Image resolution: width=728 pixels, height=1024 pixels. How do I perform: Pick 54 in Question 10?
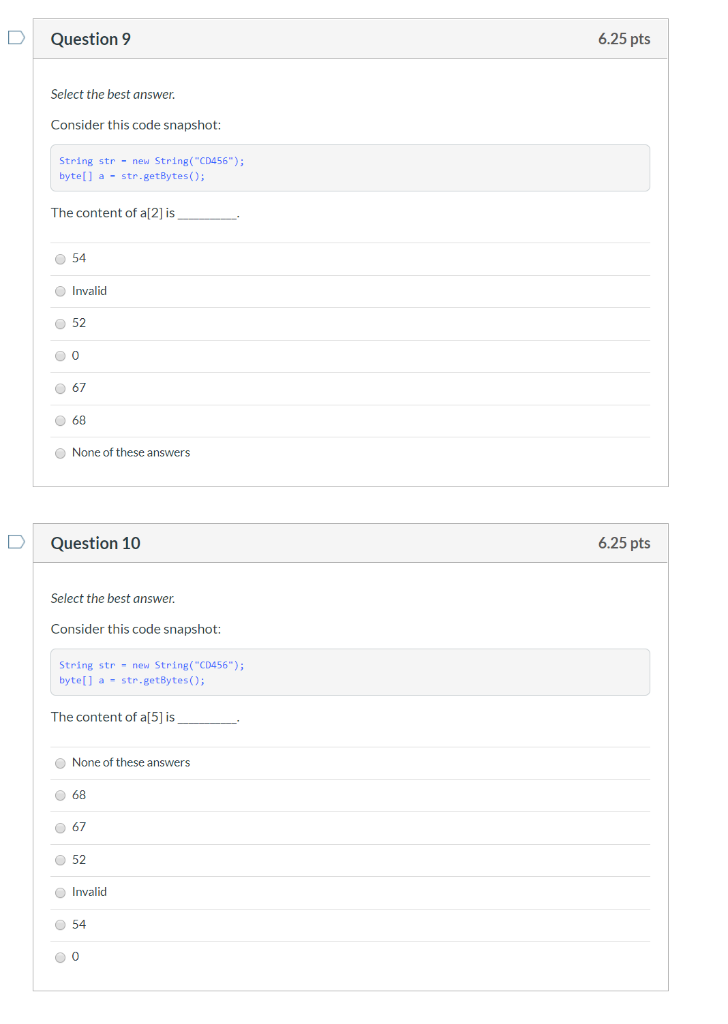tap(60, 924)
